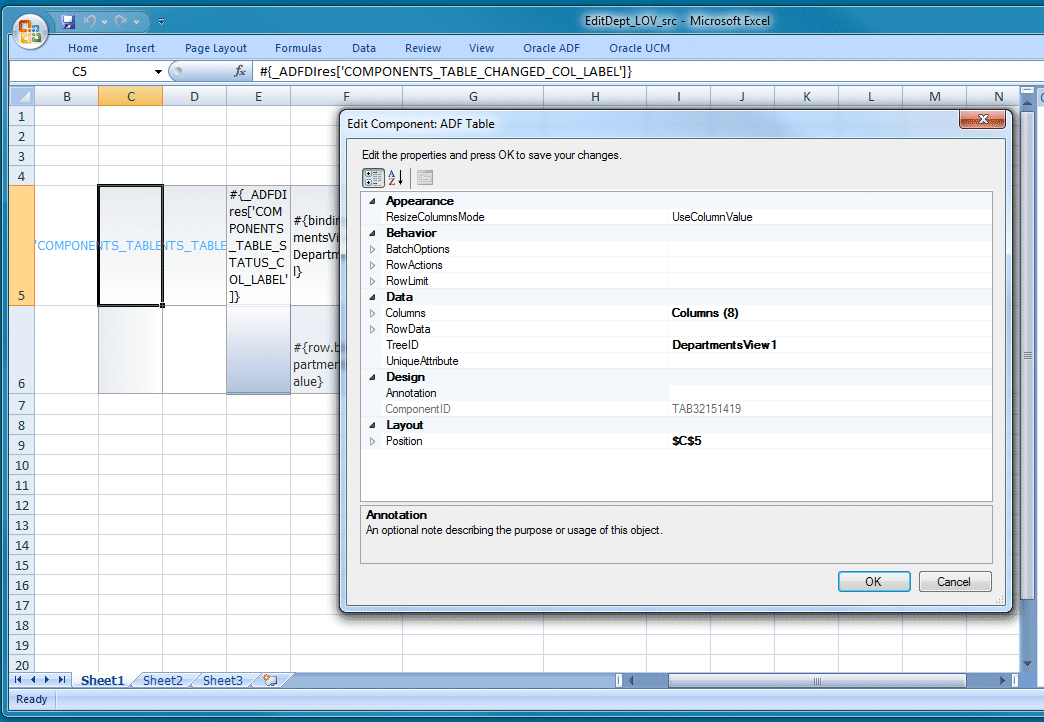Viewport: 1044px width, 722px height.
Task: Select the ComponentID value TAB32151419
Action: (x=706, y=409)
